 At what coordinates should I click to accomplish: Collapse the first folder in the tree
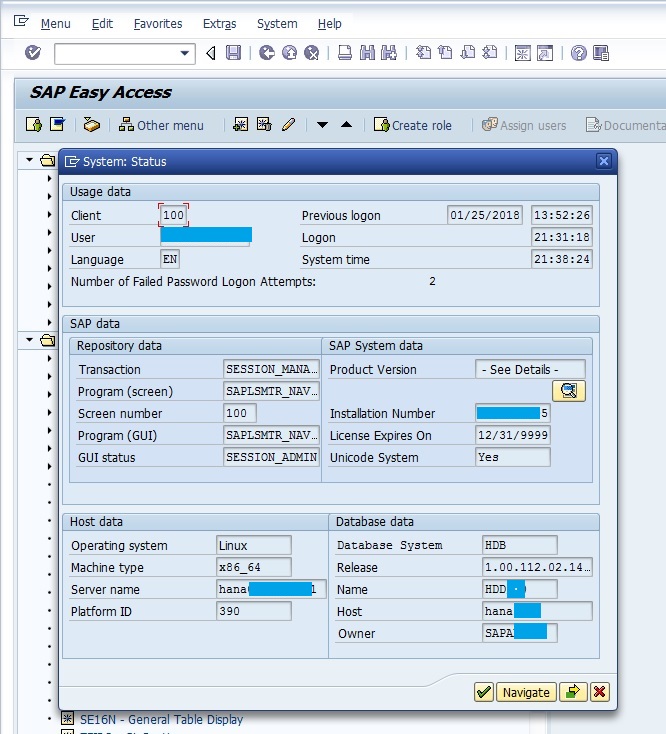click(x=29, y=160)
